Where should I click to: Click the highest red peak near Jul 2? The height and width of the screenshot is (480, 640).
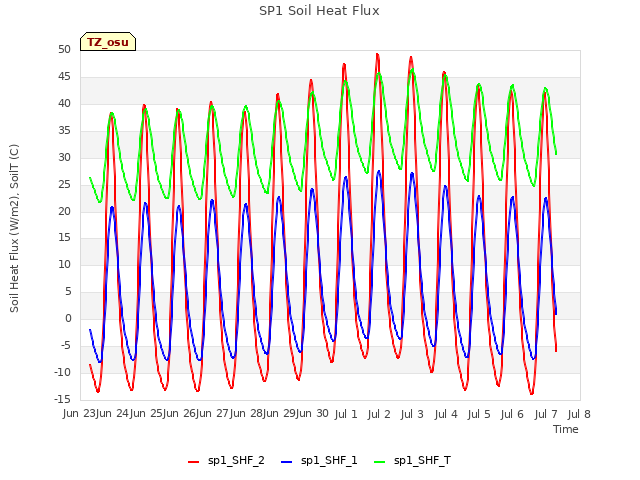pos(378,54)
